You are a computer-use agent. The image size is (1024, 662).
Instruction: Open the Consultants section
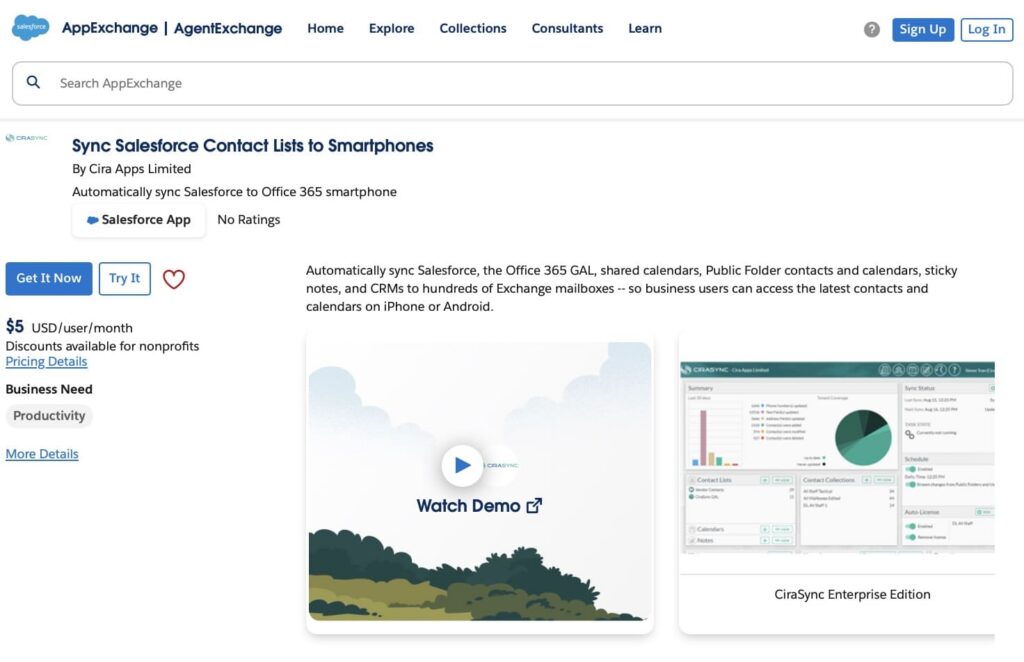point(567,28)
